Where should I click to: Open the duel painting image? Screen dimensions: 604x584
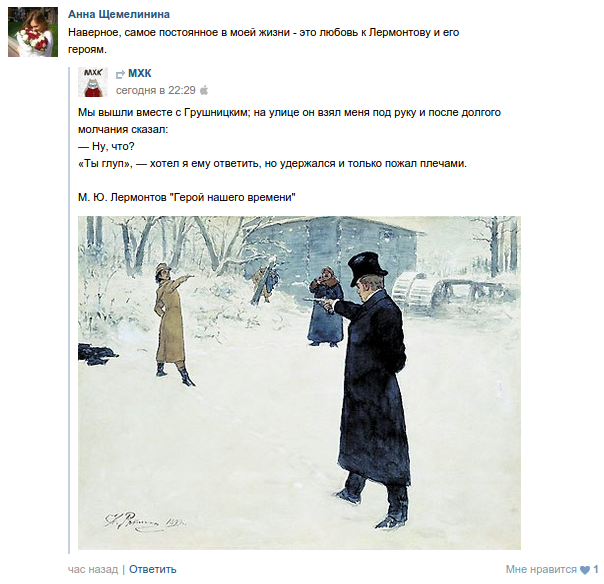[299, 383]
